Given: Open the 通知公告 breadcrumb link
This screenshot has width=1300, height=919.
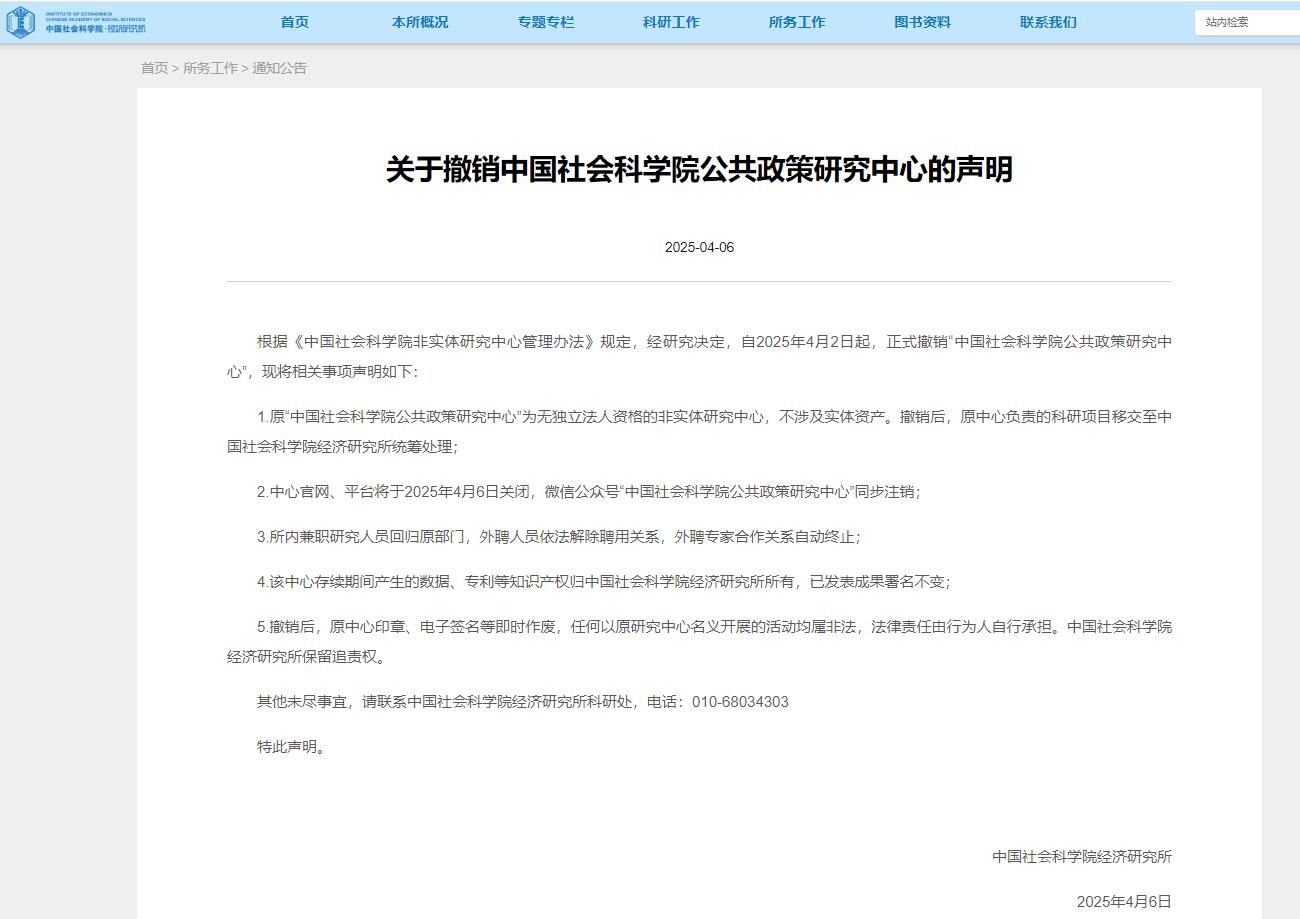Looking at the screenshot, I should click(279, 68).
